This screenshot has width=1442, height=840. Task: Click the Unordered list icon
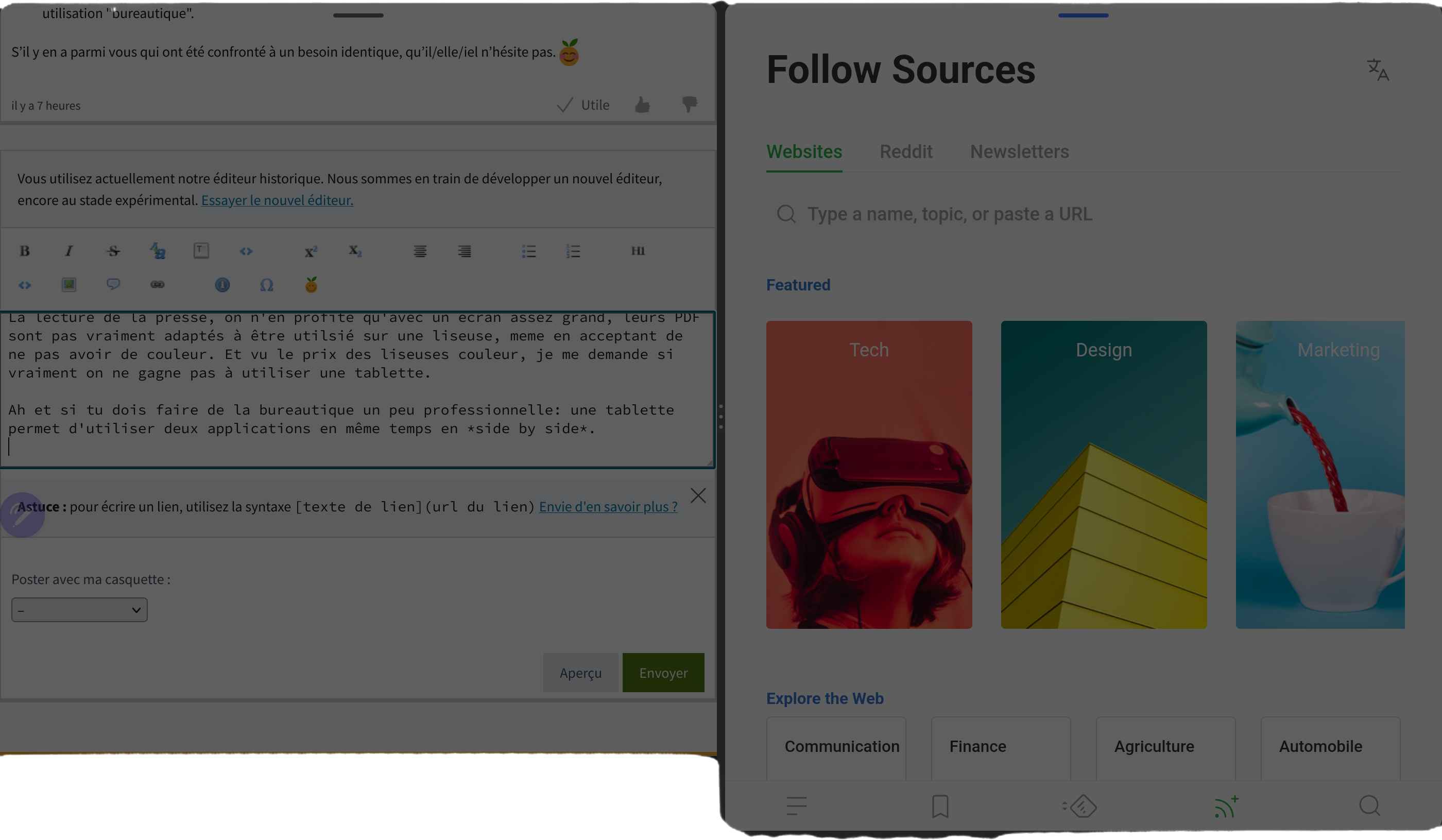(529, 250)
